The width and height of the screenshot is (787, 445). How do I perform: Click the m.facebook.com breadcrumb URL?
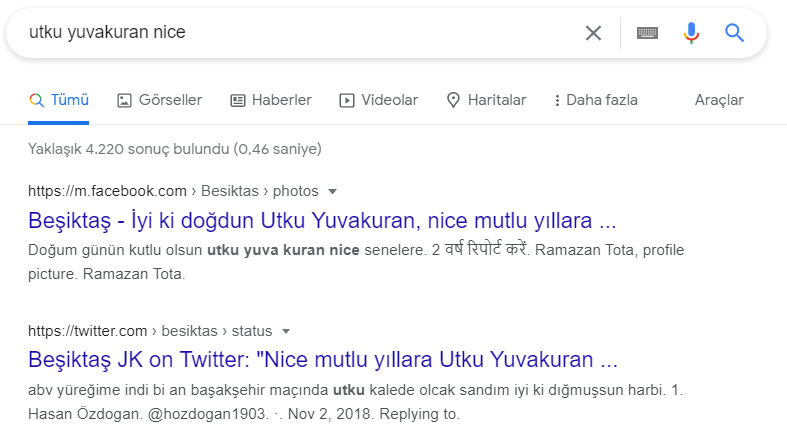coord(108,191)
